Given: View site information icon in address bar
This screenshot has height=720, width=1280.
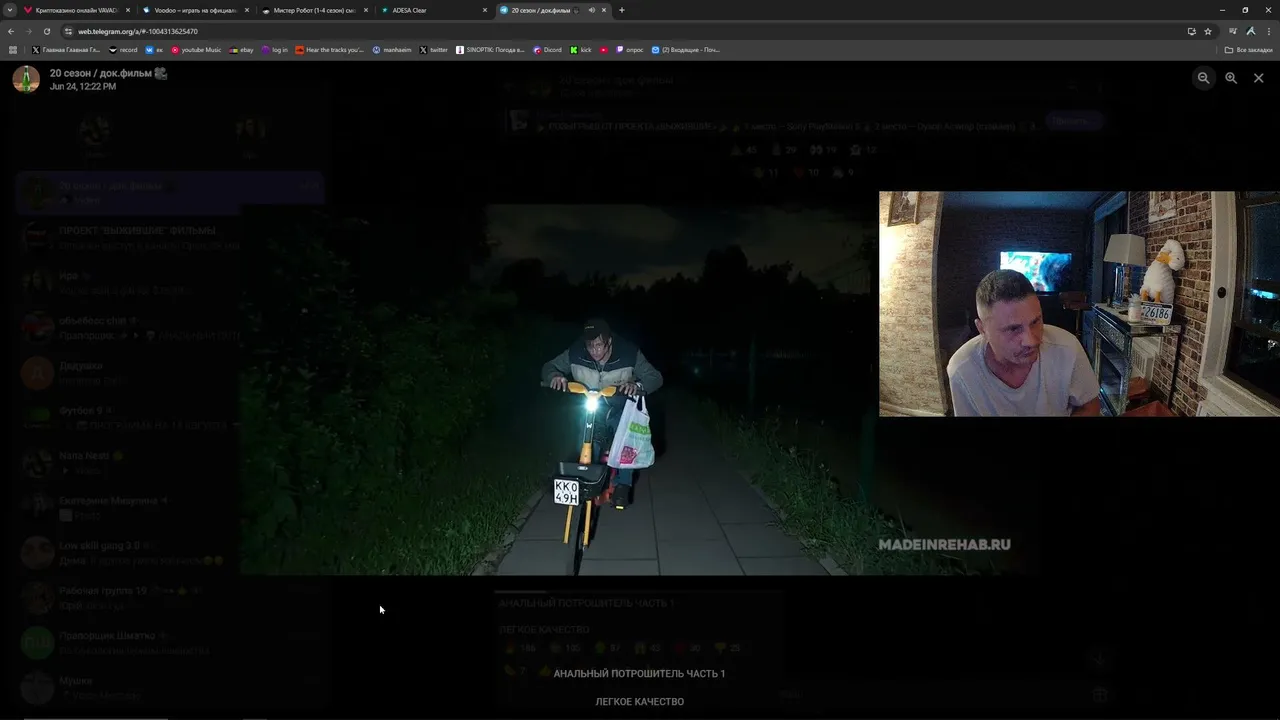Looking at the screenshot, I should (68, 31).
